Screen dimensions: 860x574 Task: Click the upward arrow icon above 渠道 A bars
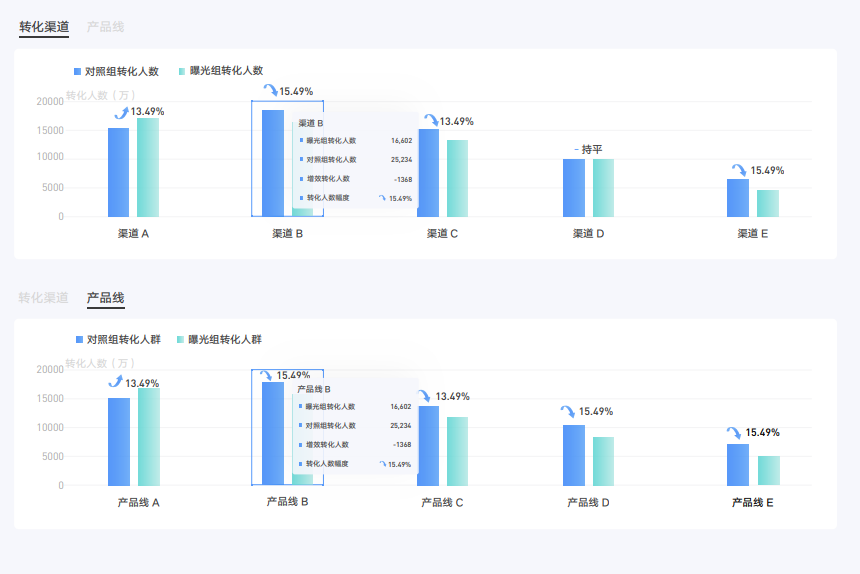pos(121,113)
